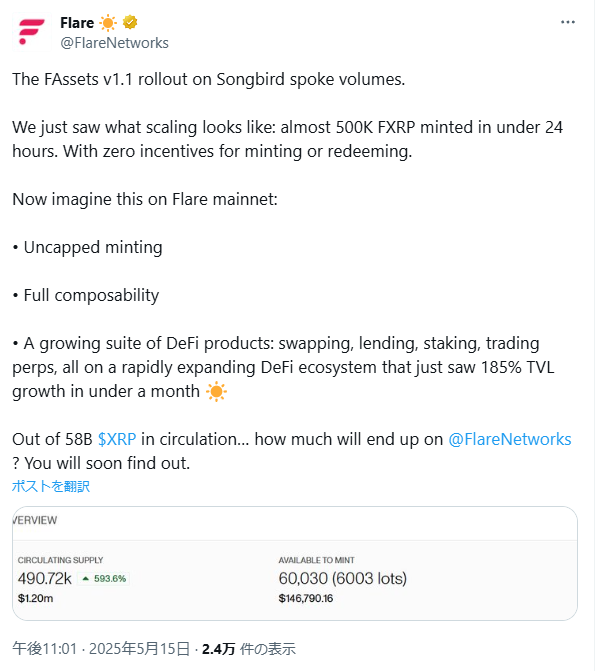Click the AVAILABLE TO MINT label
Screen dimensions: 597x671
[316, 560]
